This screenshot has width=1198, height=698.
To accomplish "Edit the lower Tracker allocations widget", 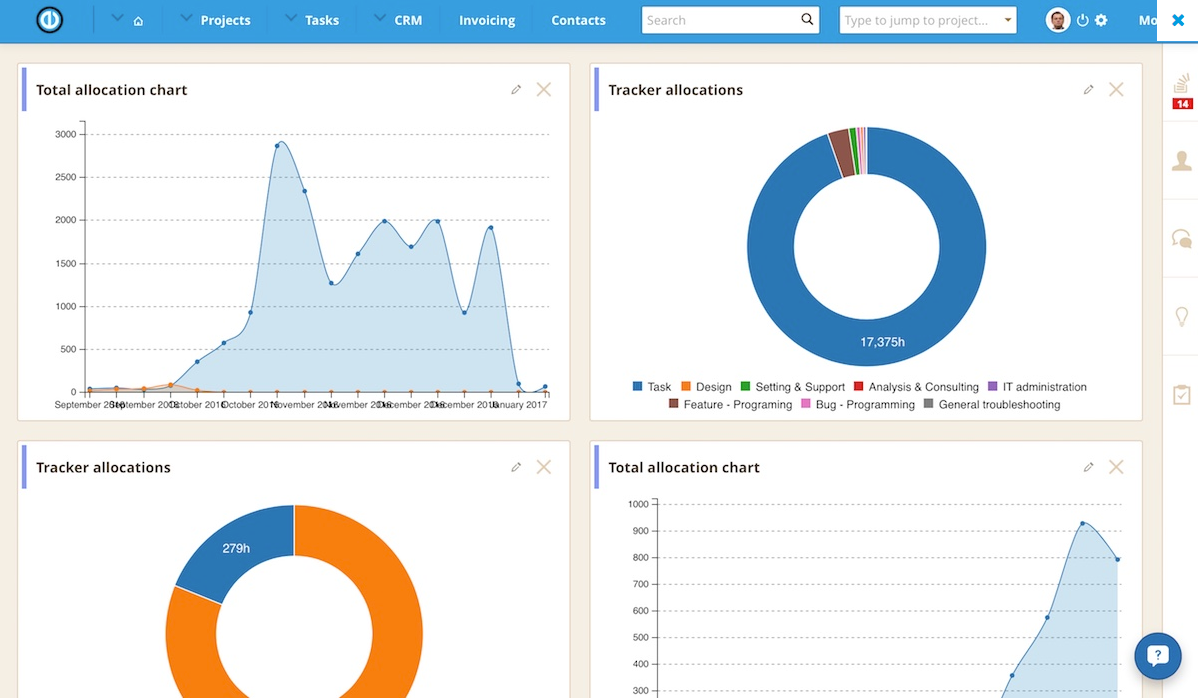I will click(516, 467).
